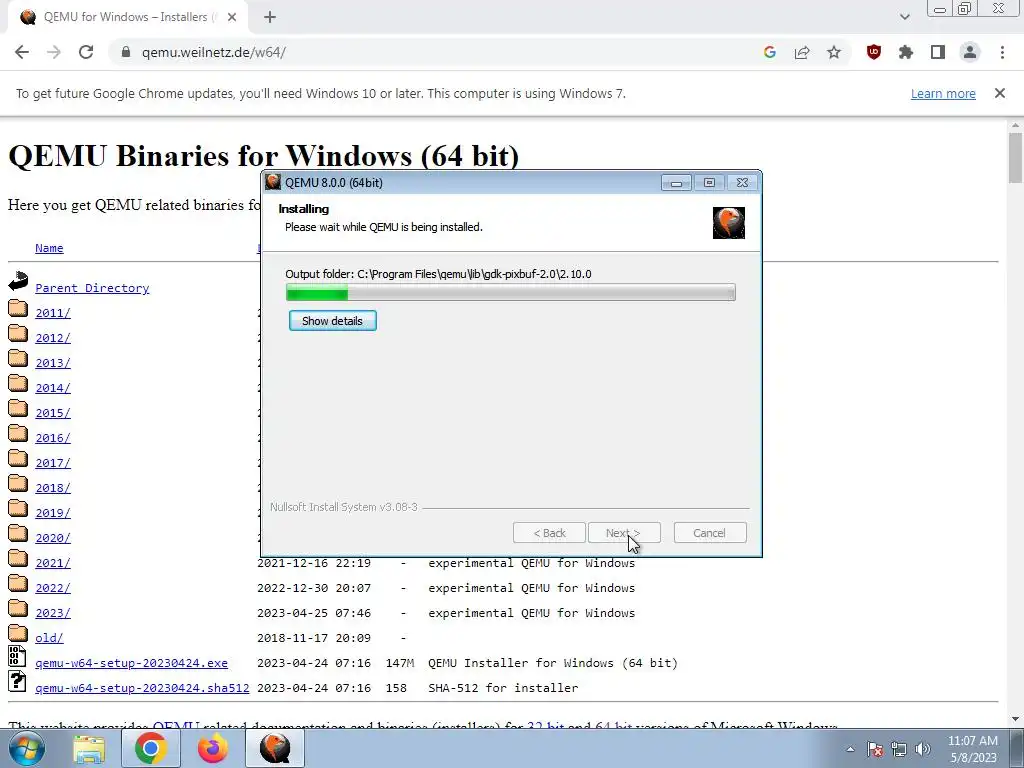Image resolution: width=1024 pixels, height=768 pixels.
Task: Open the network tray icon
Action: click(899, 749)
